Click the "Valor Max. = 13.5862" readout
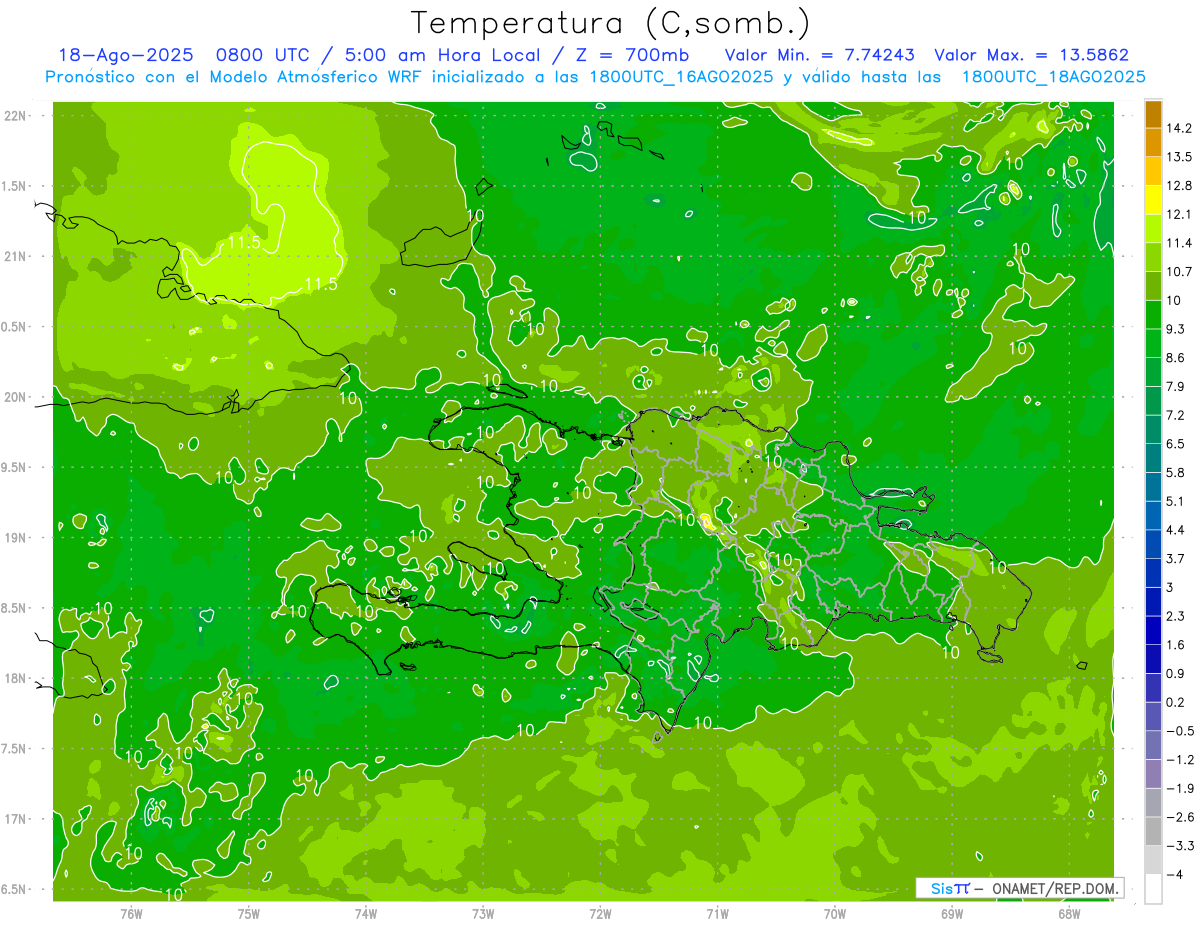Screen dimensions: 1200x927 1032,55
